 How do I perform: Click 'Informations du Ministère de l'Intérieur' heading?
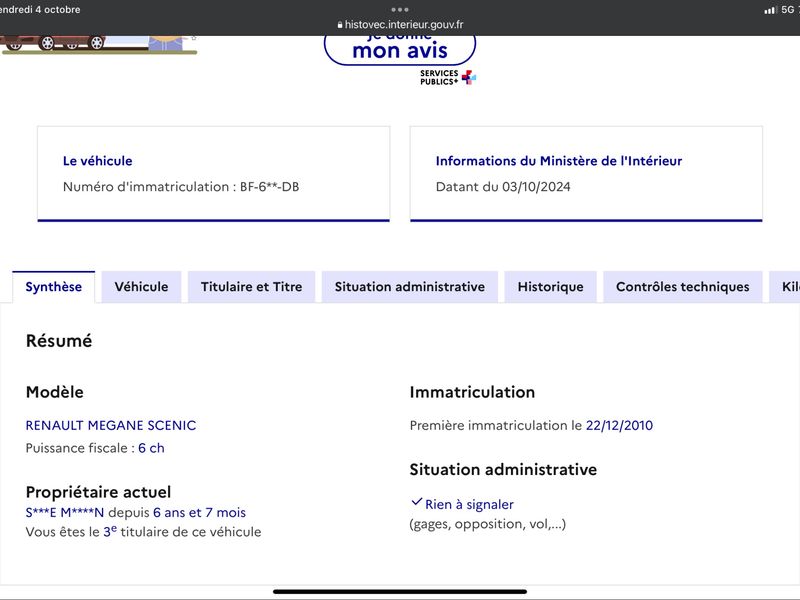coord(559,161)
